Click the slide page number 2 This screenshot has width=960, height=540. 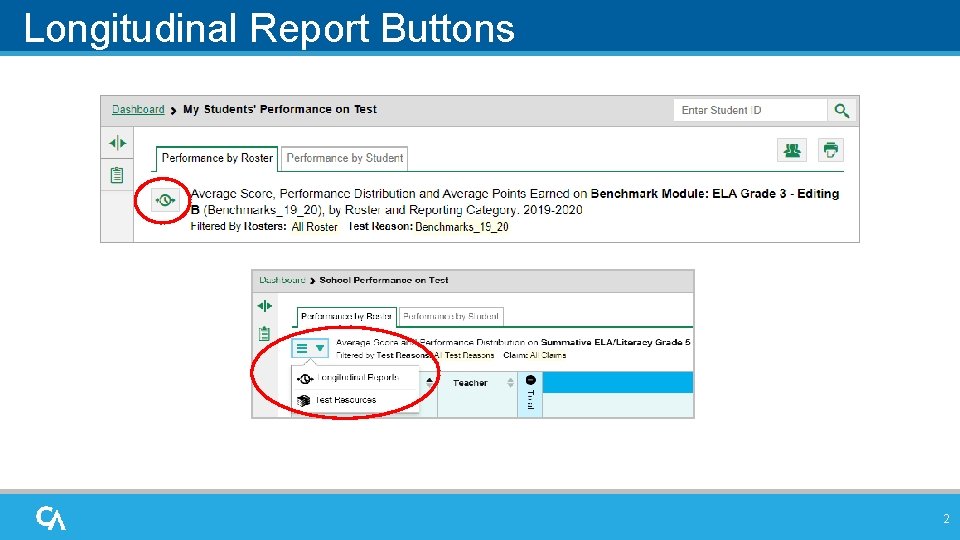946,519
